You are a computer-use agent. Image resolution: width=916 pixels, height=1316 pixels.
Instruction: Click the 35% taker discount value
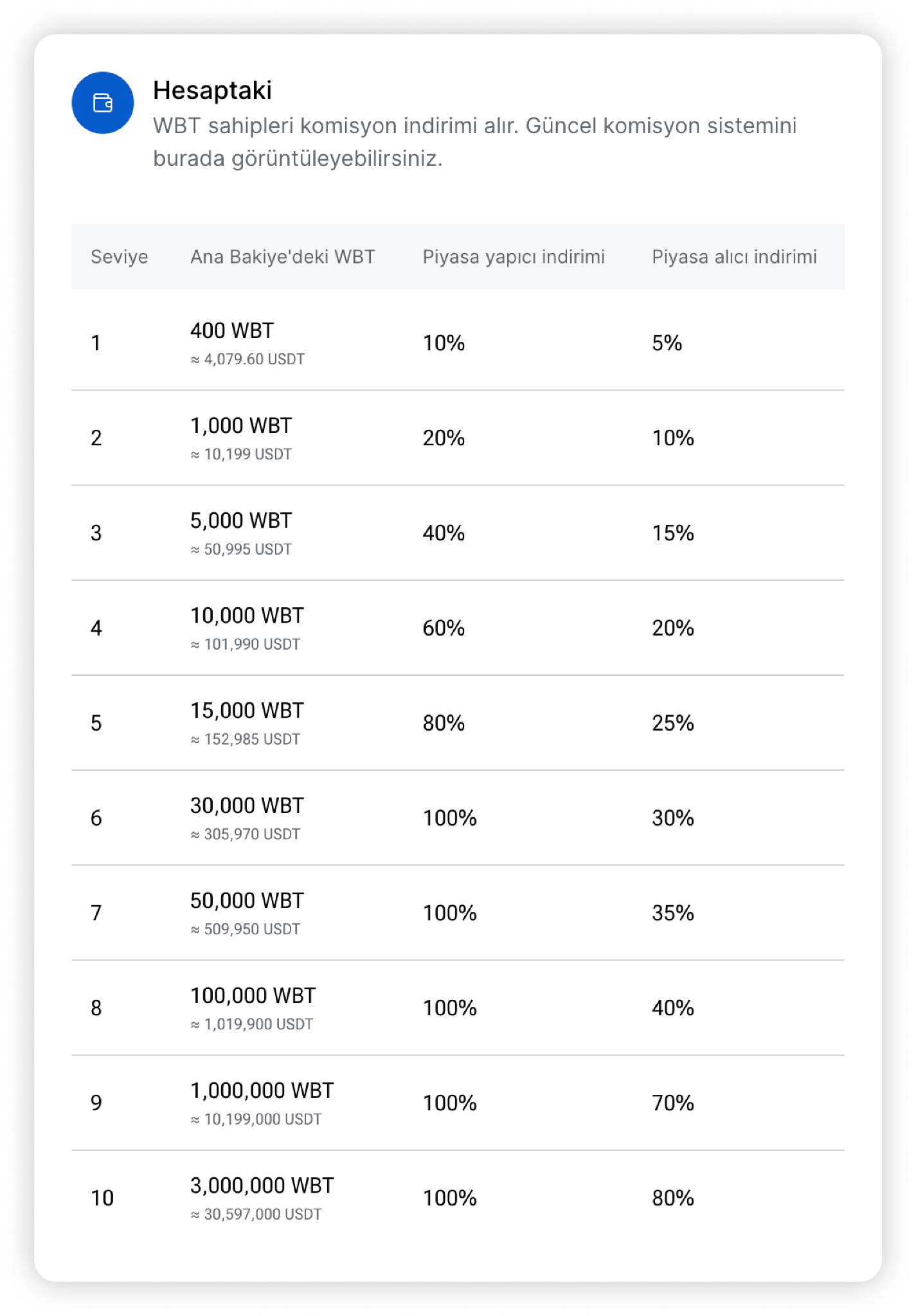point(673,913)
